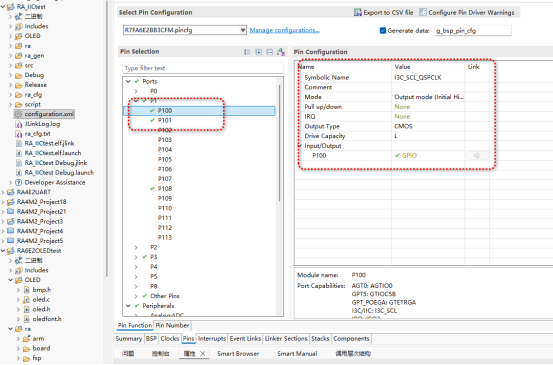Select the configuration.xml file icon
The height and width of the screenshot is (365, 553).
[x=19, y=114]
